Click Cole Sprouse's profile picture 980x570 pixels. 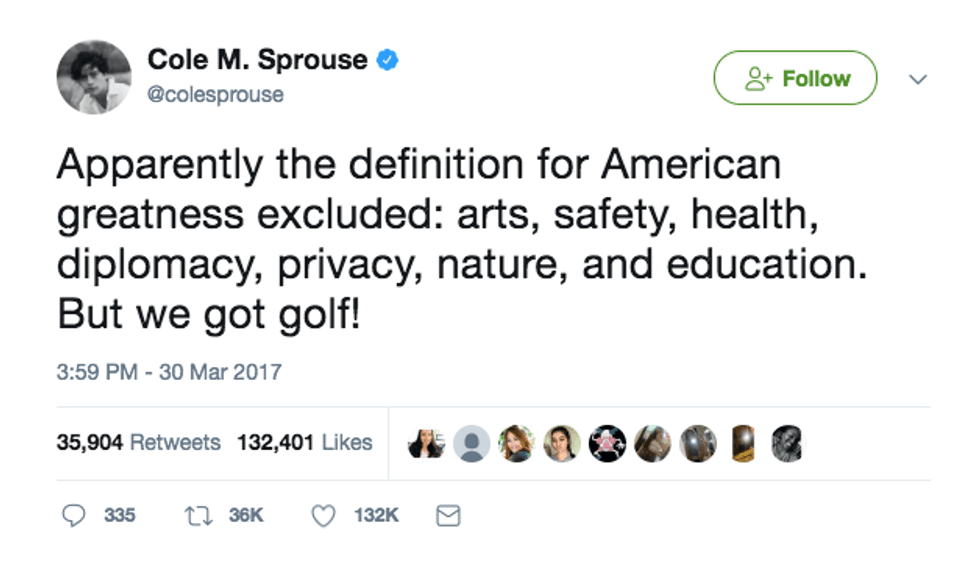click(94, 77)
